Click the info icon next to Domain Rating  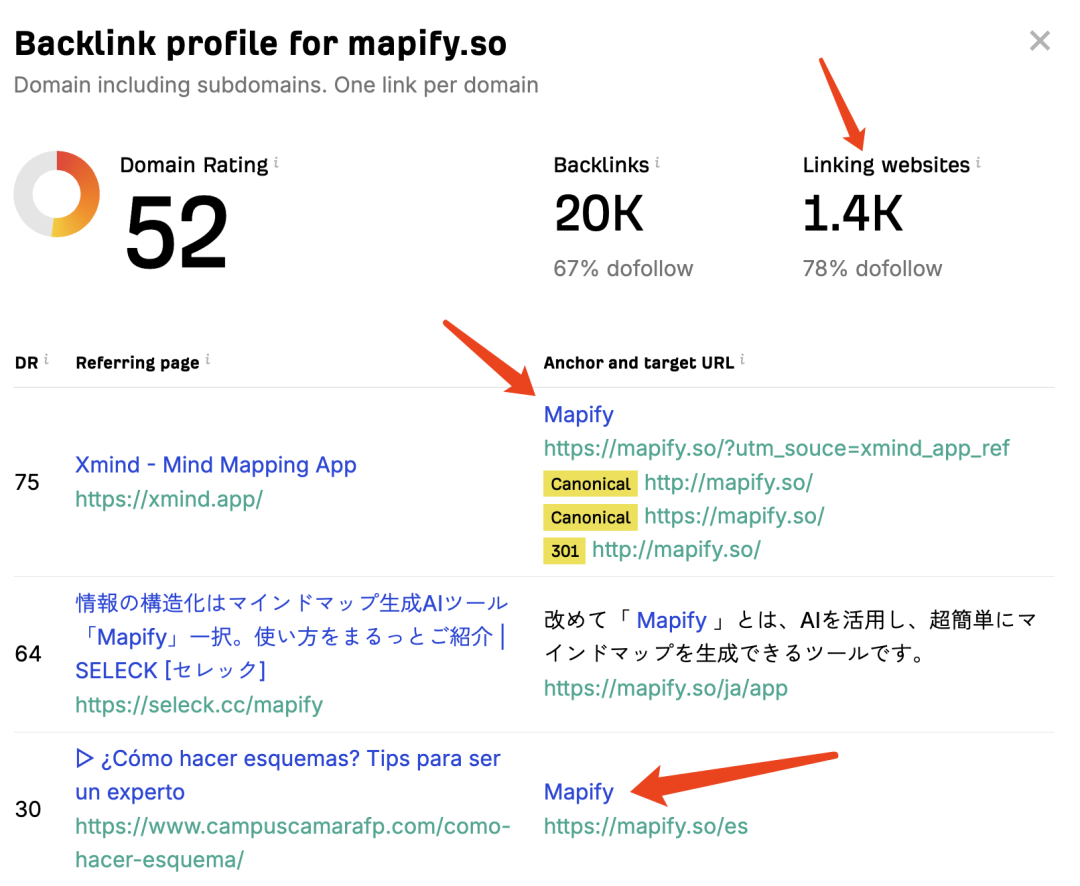[276, 163]
